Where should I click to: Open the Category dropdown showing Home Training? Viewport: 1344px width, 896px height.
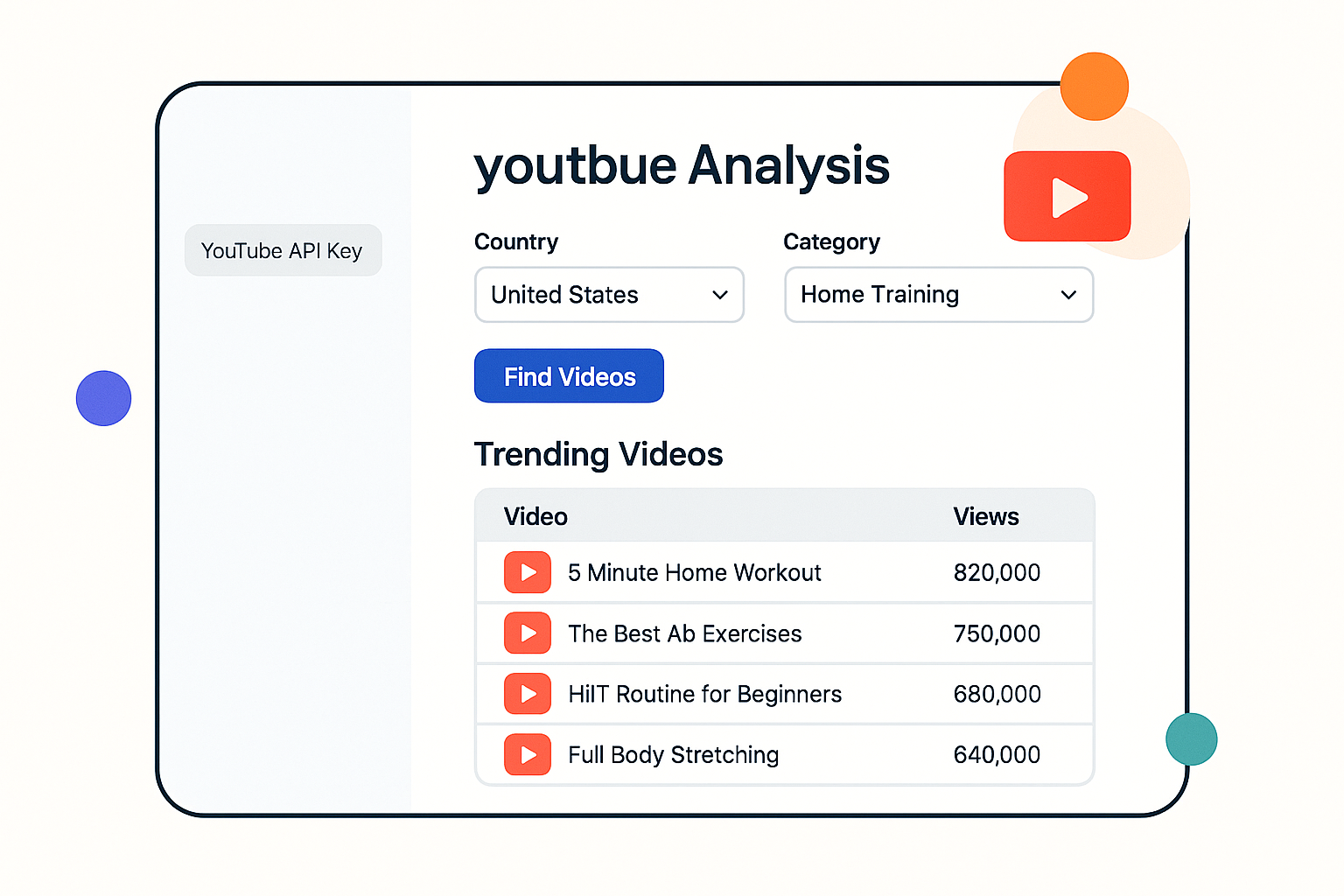click(938, 295)
